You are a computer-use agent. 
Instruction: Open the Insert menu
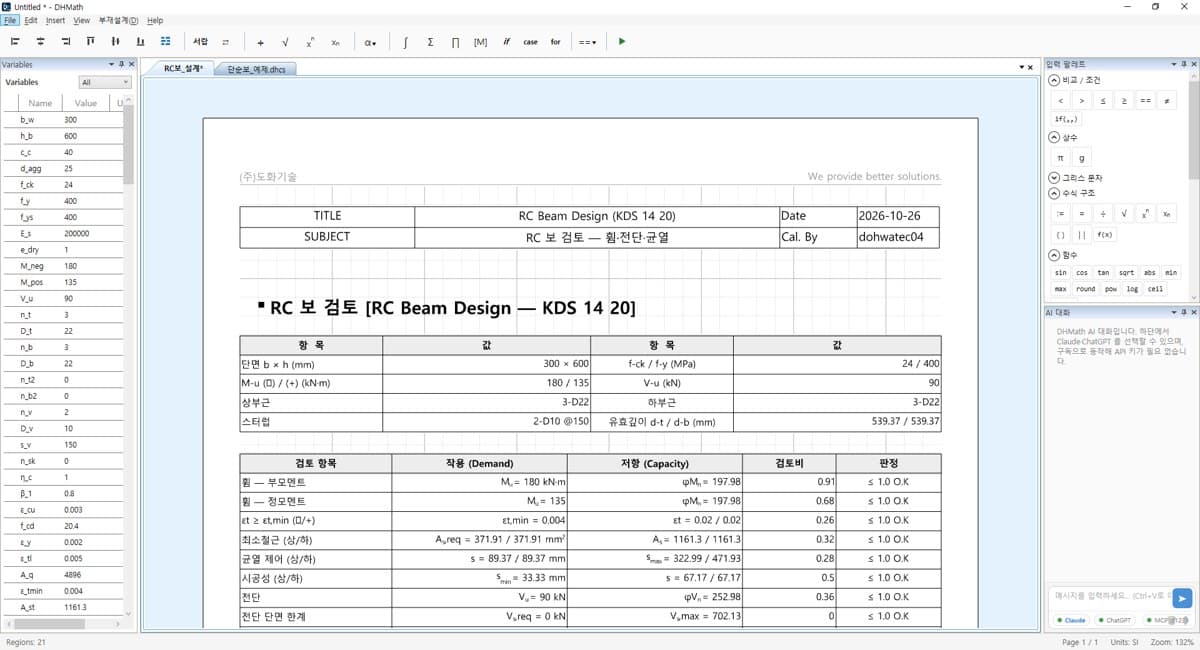55,20
